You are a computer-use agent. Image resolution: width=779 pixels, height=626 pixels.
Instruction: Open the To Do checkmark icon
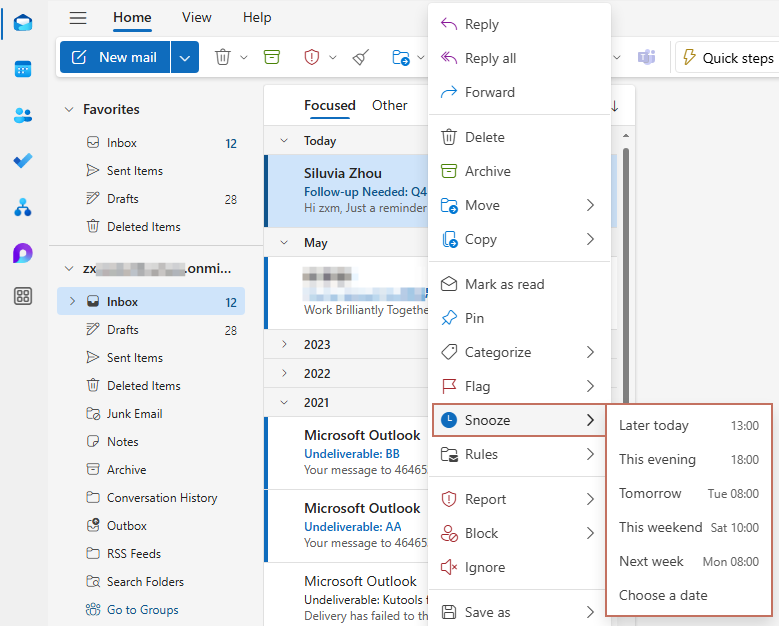tap(23, 160)
